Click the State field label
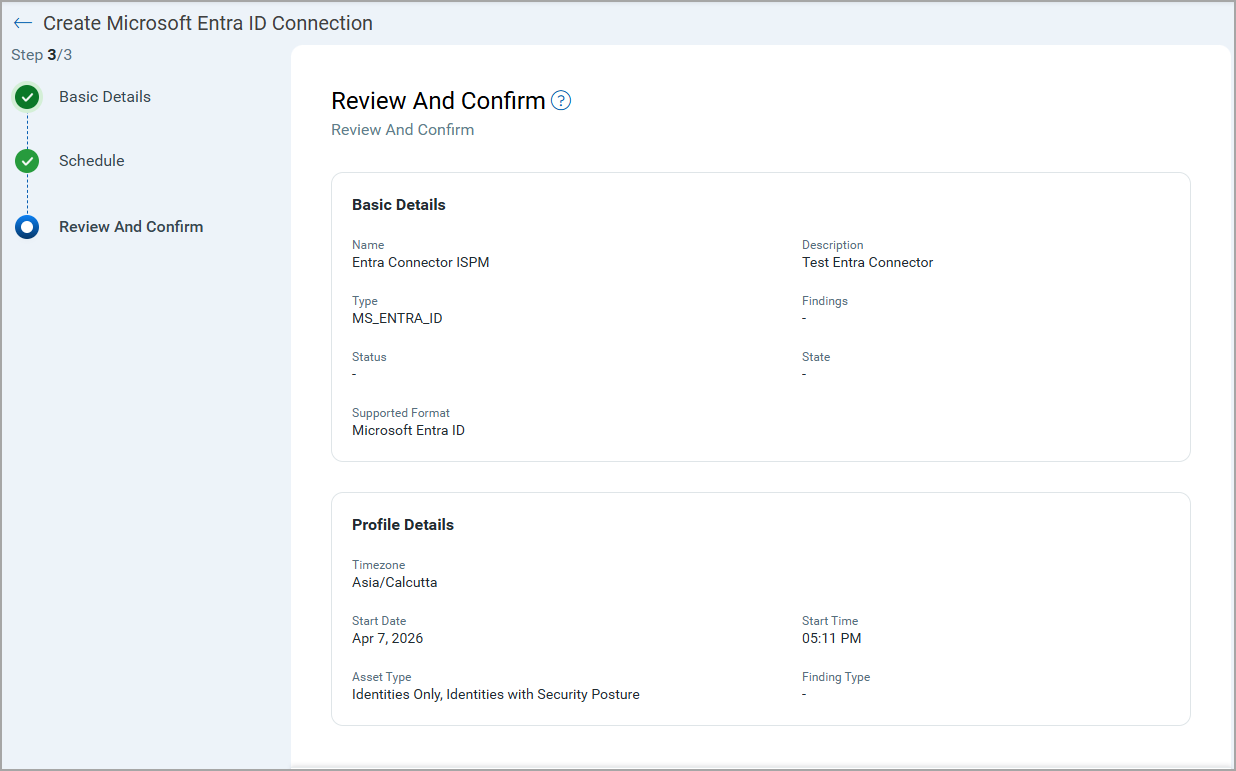Viewport: 1236px width, 771px height. click(816, 357)
